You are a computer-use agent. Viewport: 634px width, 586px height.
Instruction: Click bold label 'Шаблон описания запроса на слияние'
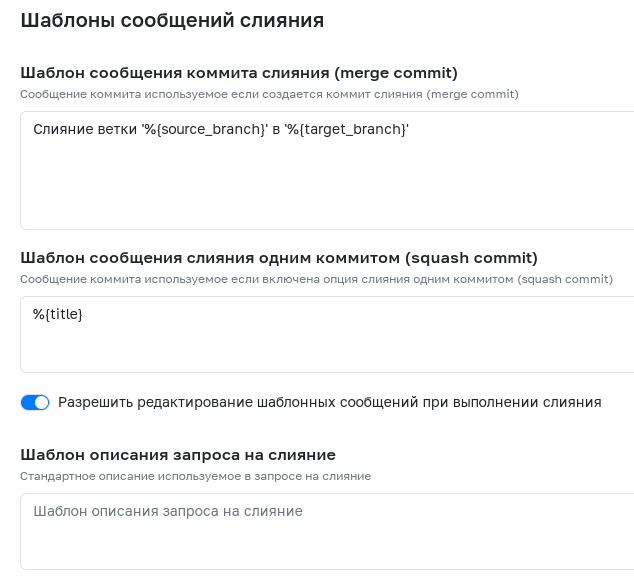(178, 455)
